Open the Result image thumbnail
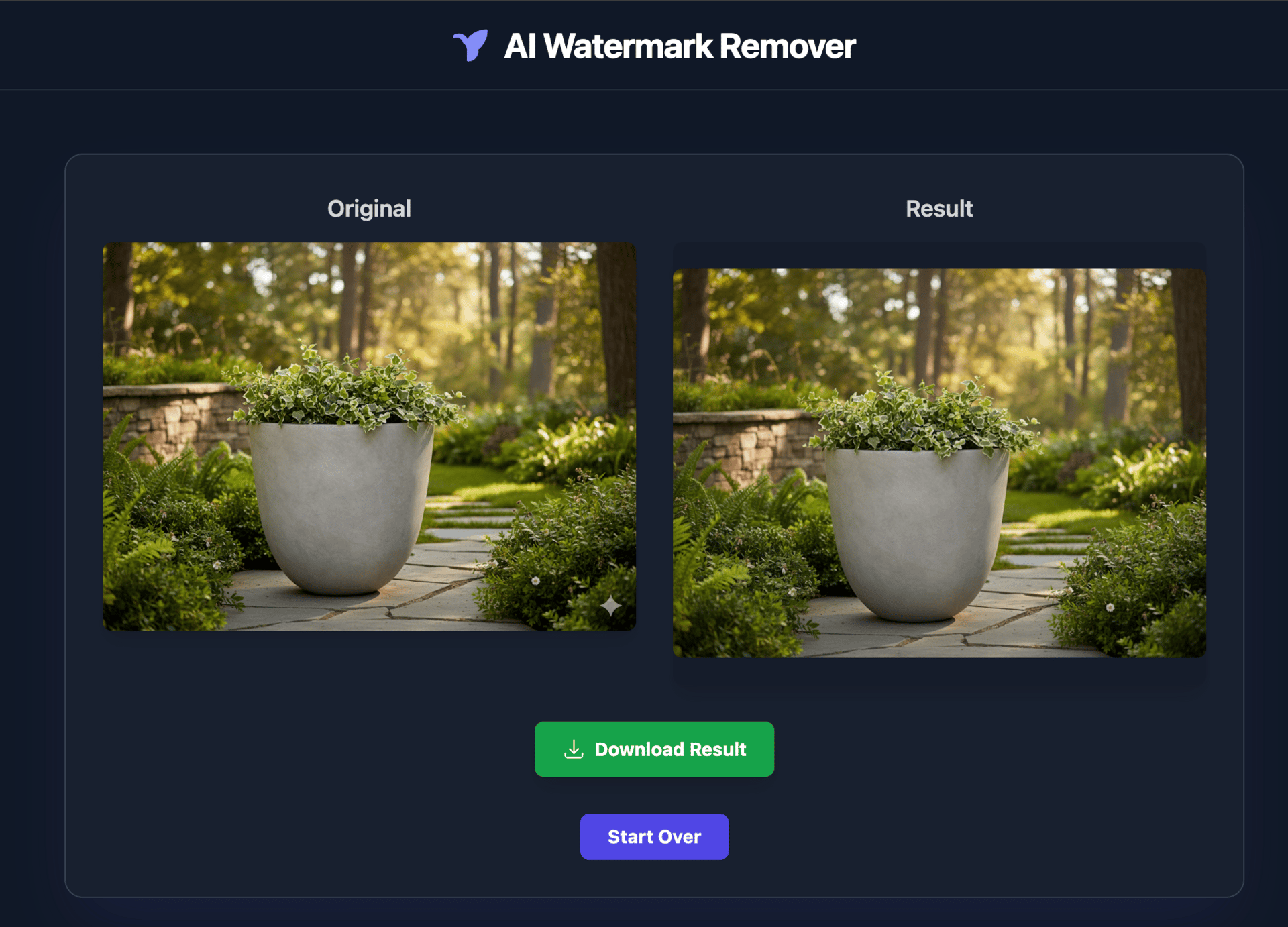1288x927 pixels. click(x=939, y=463)
